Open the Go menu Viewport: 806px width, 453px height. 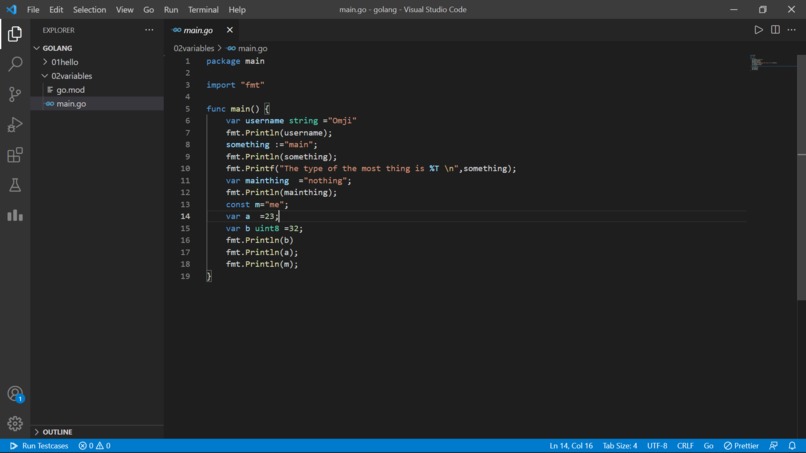pyautogui.click(x=149, y=9)
